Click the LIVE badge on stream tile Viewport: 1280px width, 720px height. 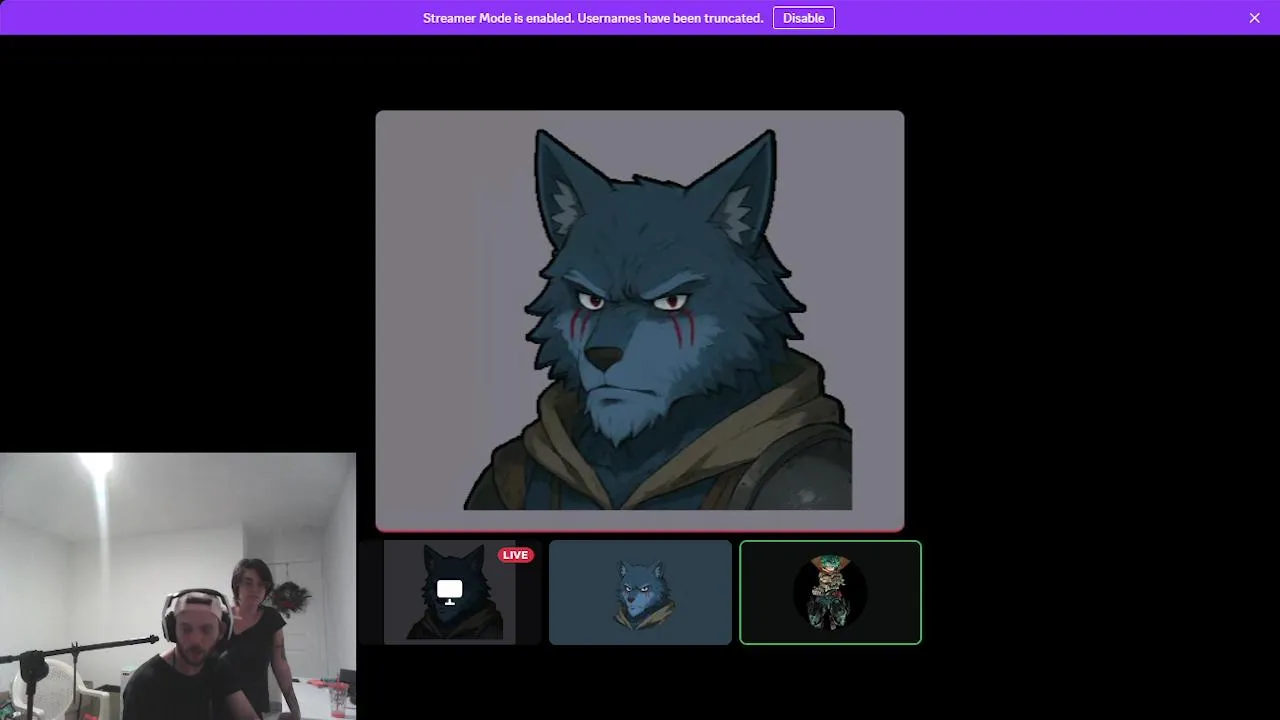[x=515, y=555]
